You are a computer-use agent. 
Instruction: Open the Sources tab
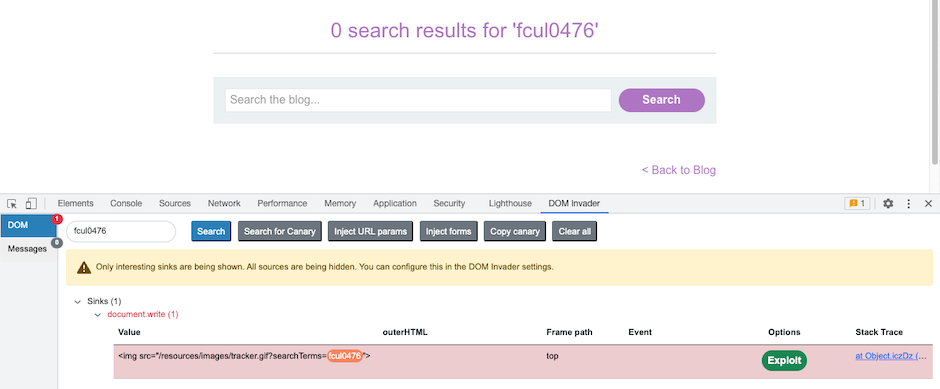point(174,203)
